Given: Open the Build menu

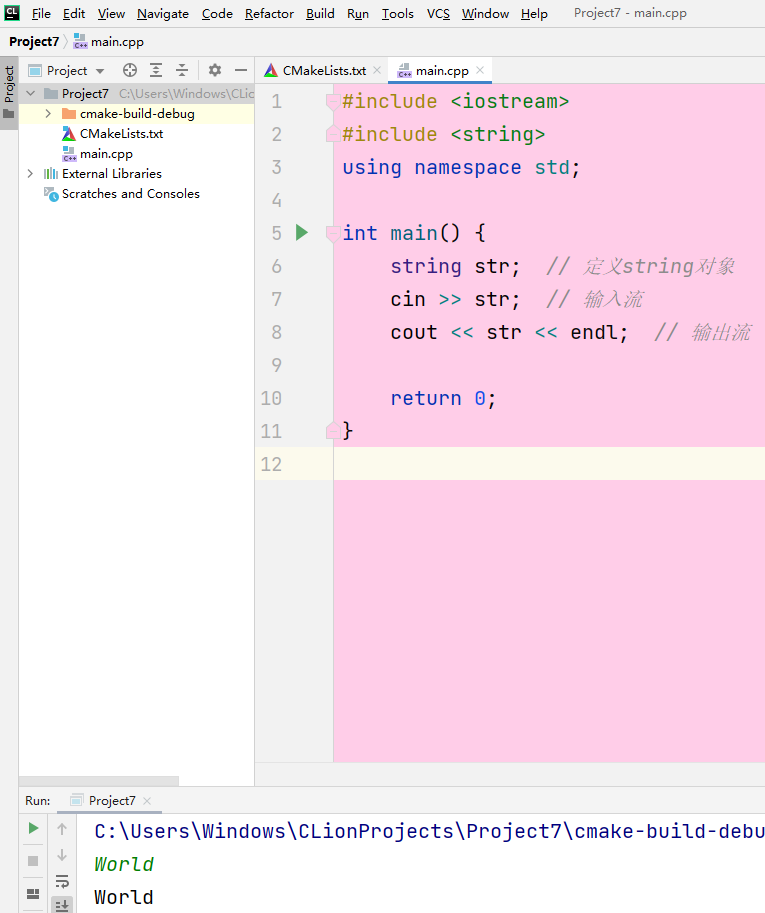Looking at the screenshot, I should click(320, 13).
